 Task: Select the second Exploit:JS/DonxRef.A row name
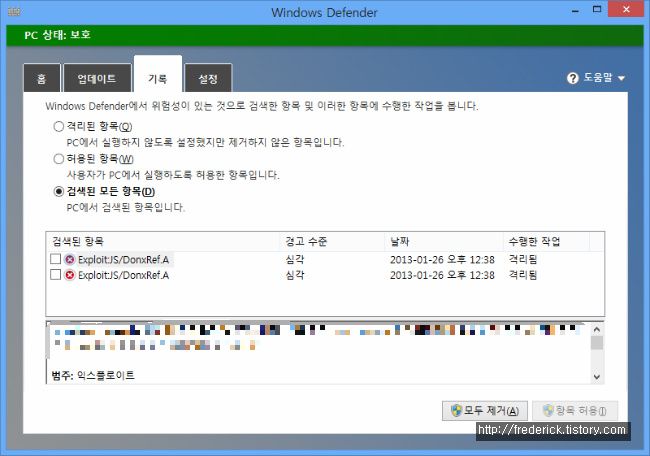[x=124, y=275]
